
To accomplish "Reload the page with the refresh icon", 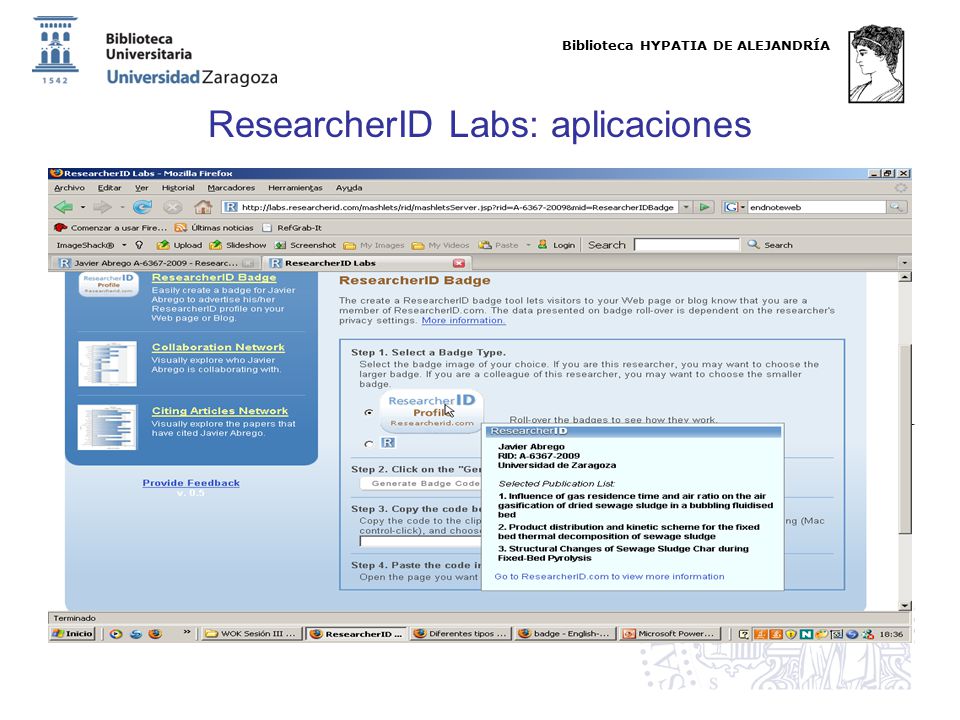I will pos(143,208).
